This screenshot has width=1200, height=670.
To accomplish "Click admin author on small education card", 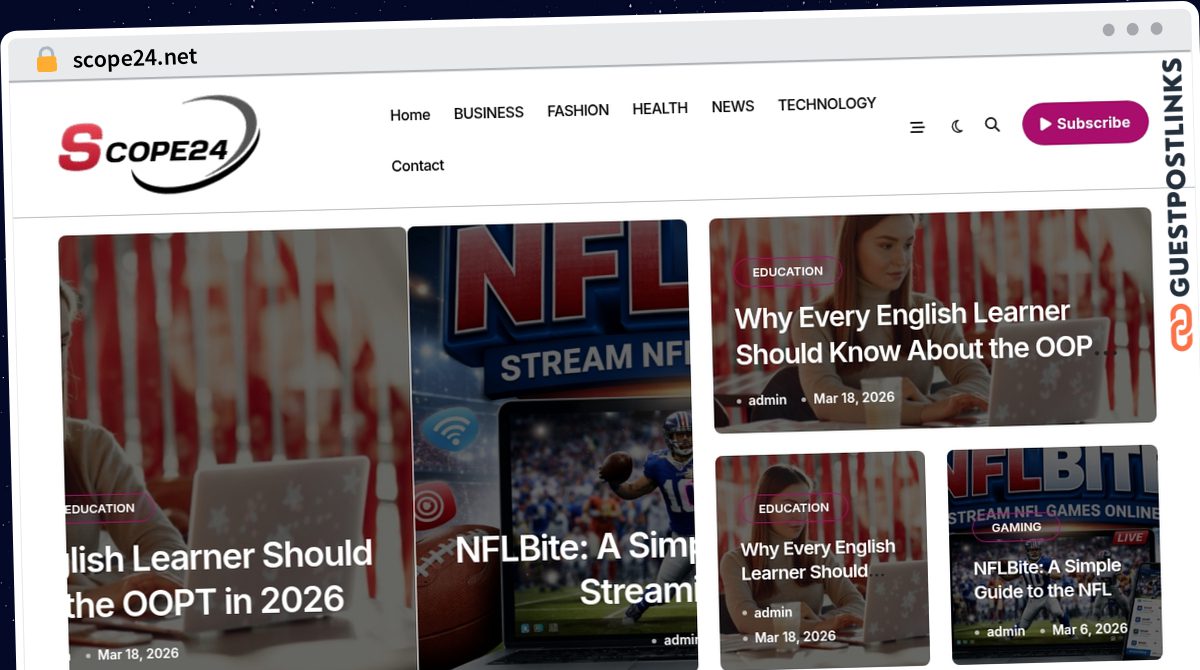I will (773, 613).
